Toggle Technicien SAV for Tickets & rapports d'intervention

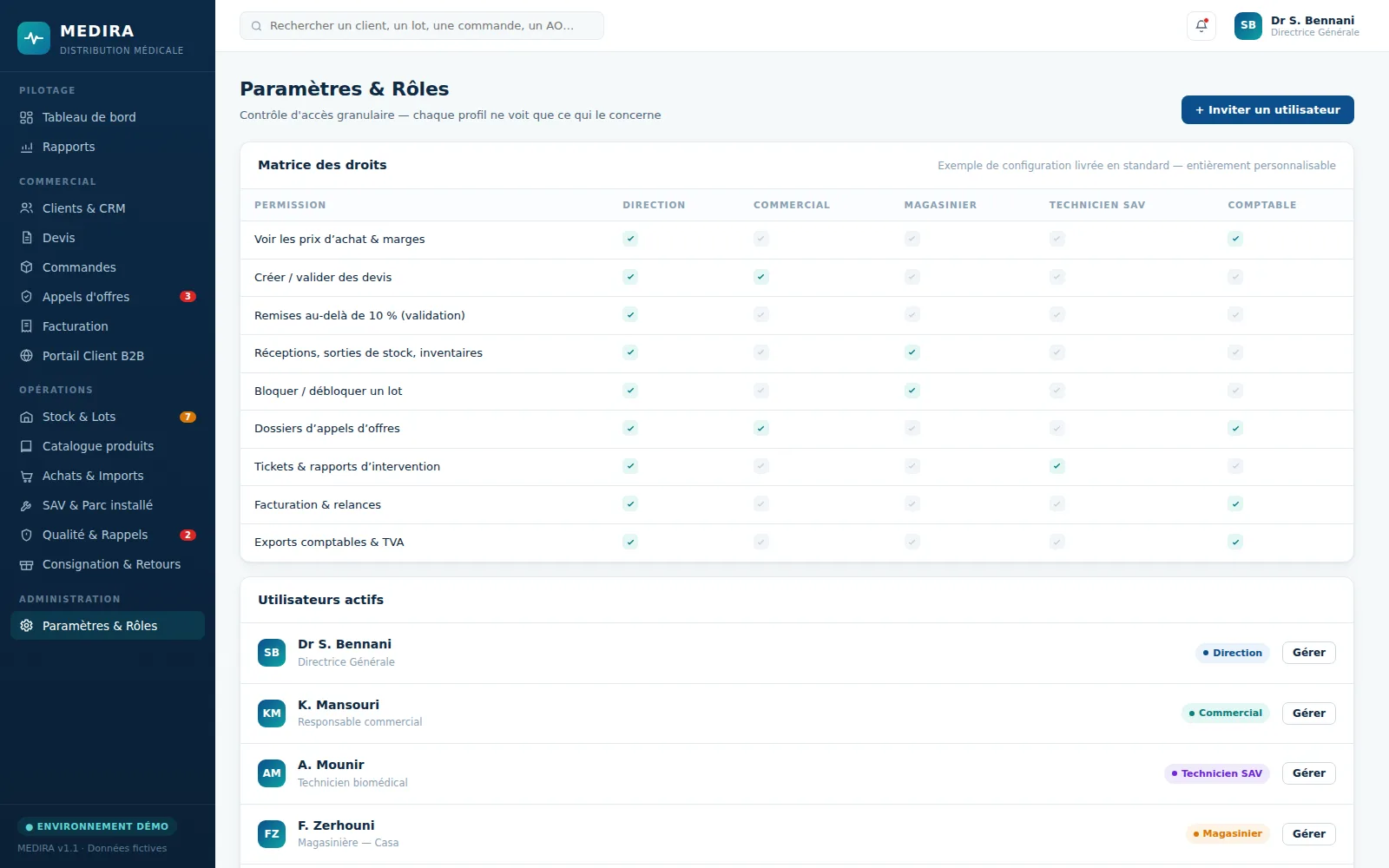tap(1057, 466)
